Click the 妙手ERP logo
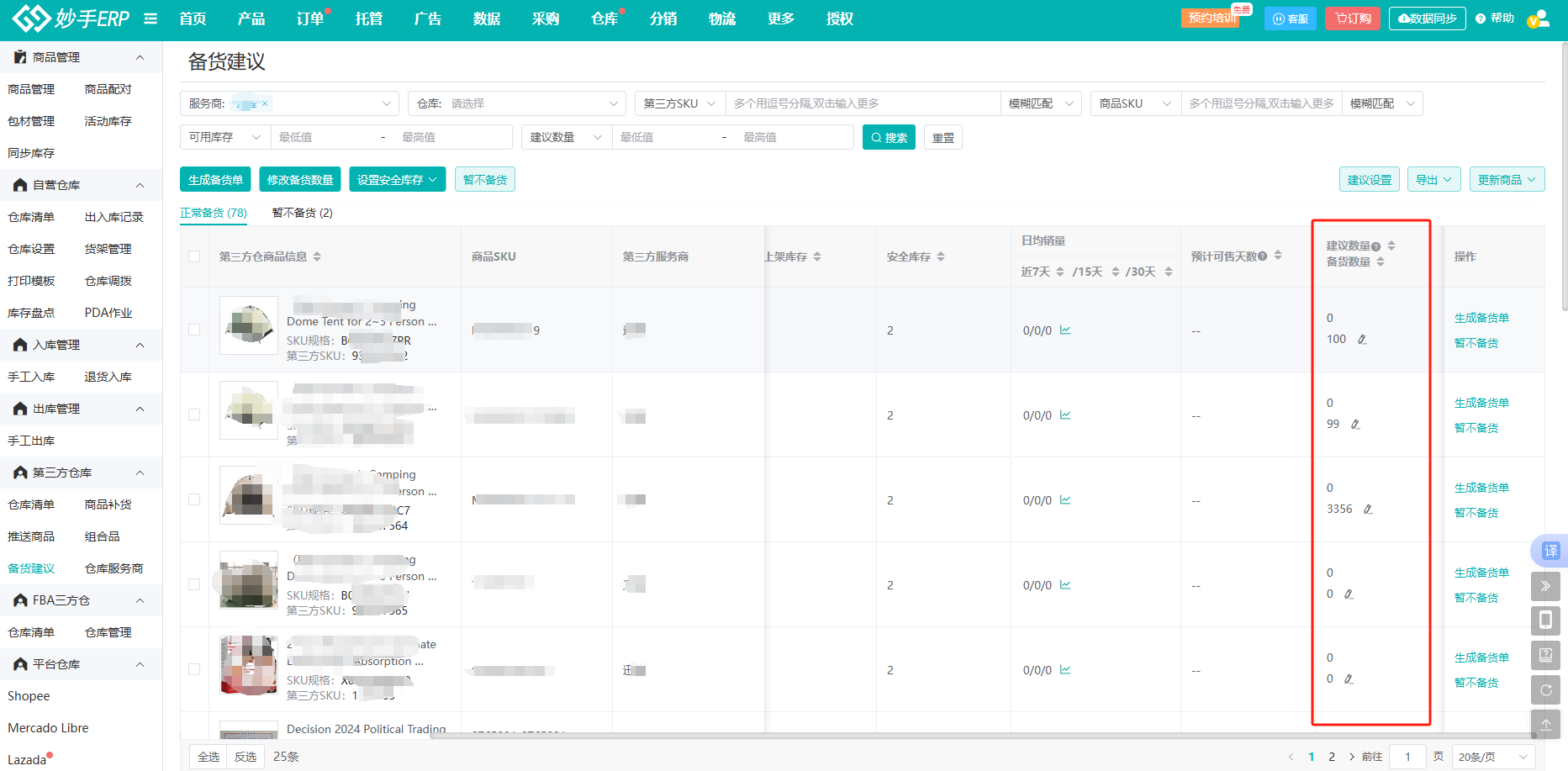Viewport: 1568px width, 771px height. 71,18
